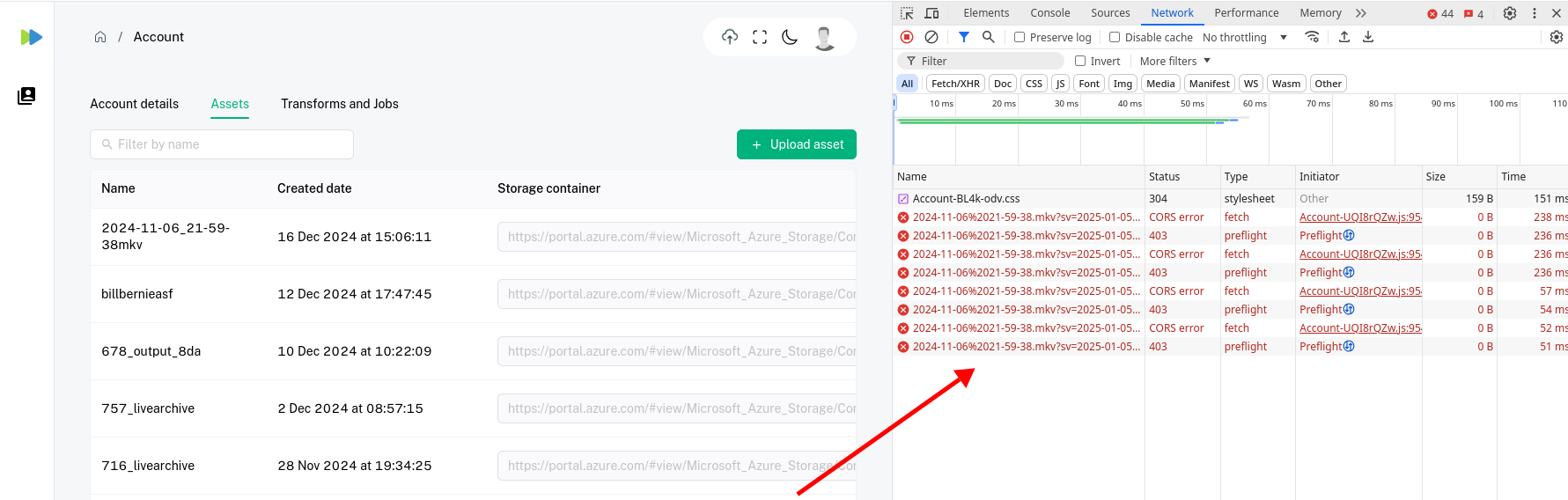This screenshot has height=500, width=1568.
Task: Click Preflight icon link in 51 ms row
Action: [x=1349, y=347]
